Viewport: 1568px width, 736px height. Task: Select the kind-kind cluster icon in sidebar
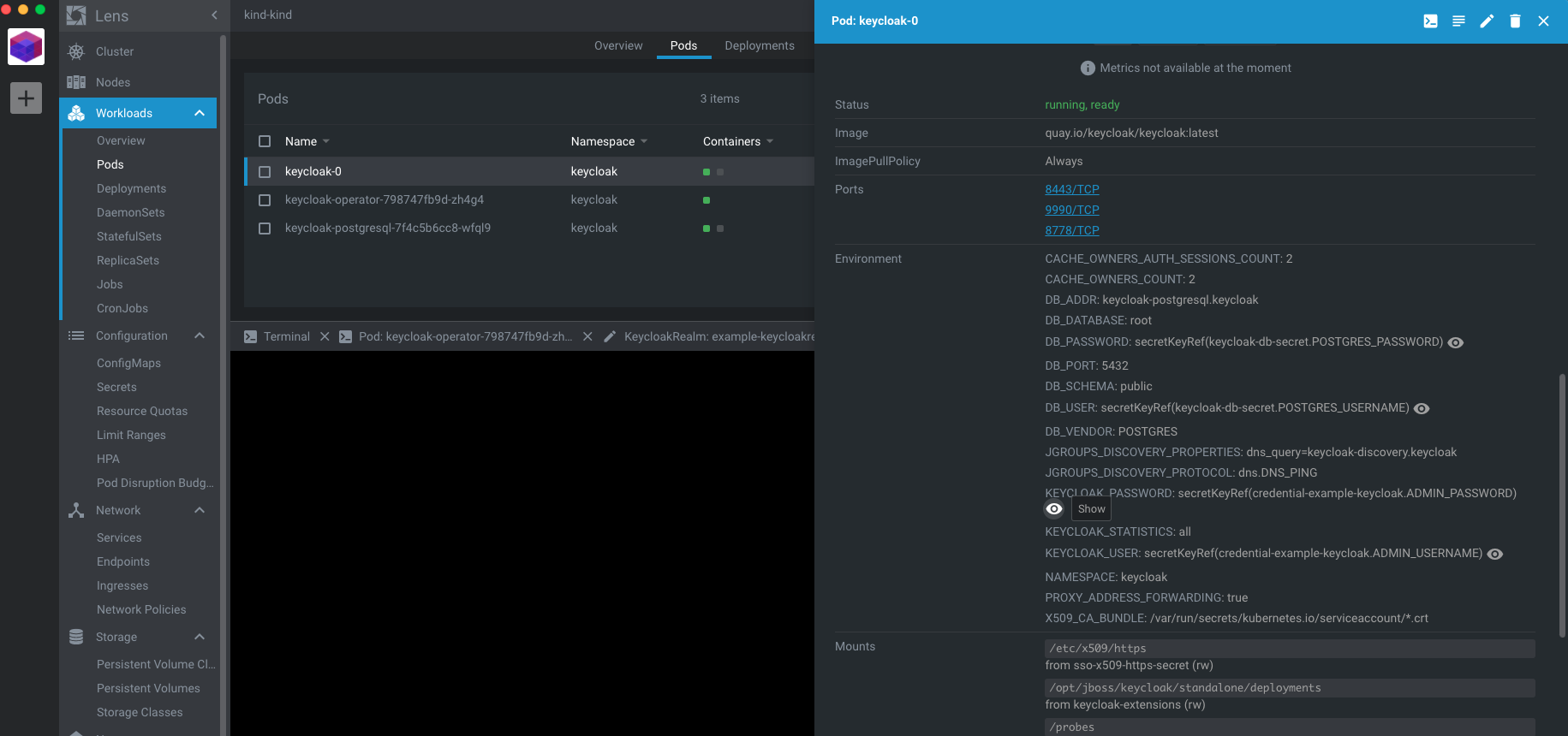tap(26, 47)
